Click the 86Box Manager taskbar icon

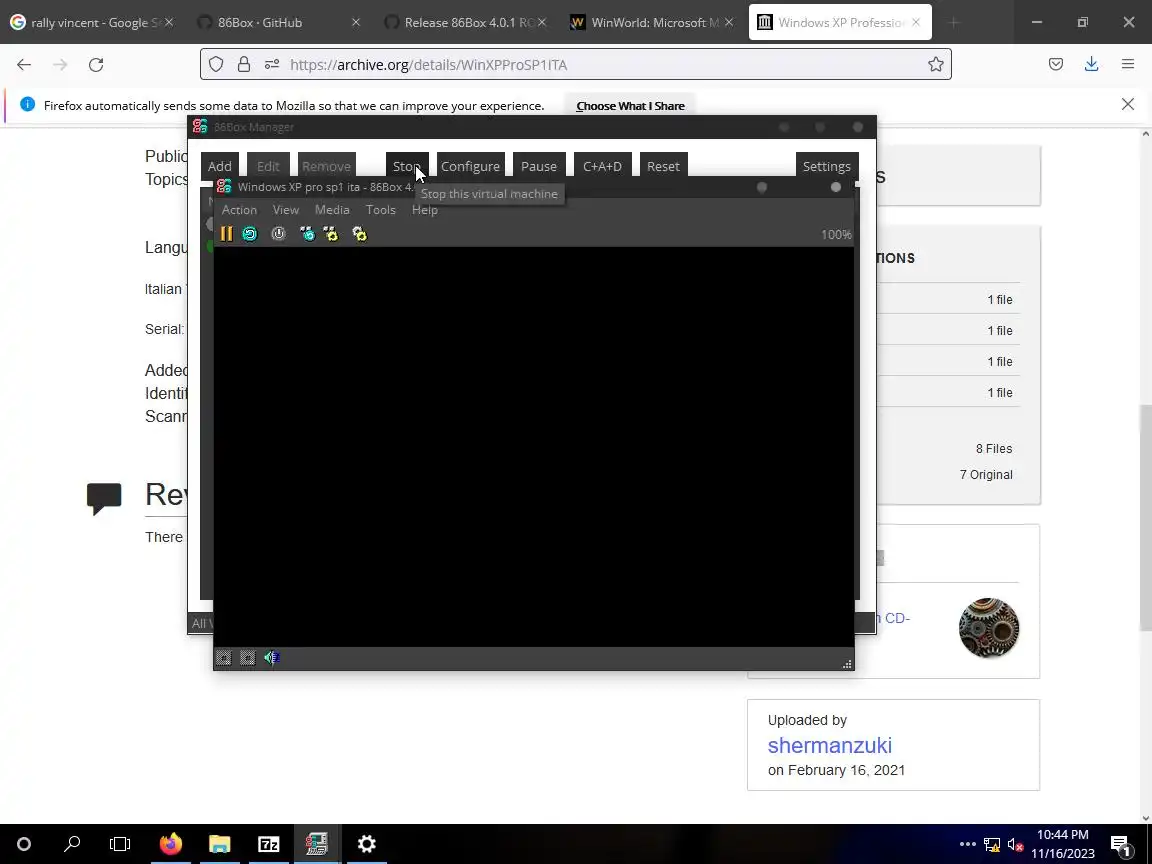coord(317,844)
